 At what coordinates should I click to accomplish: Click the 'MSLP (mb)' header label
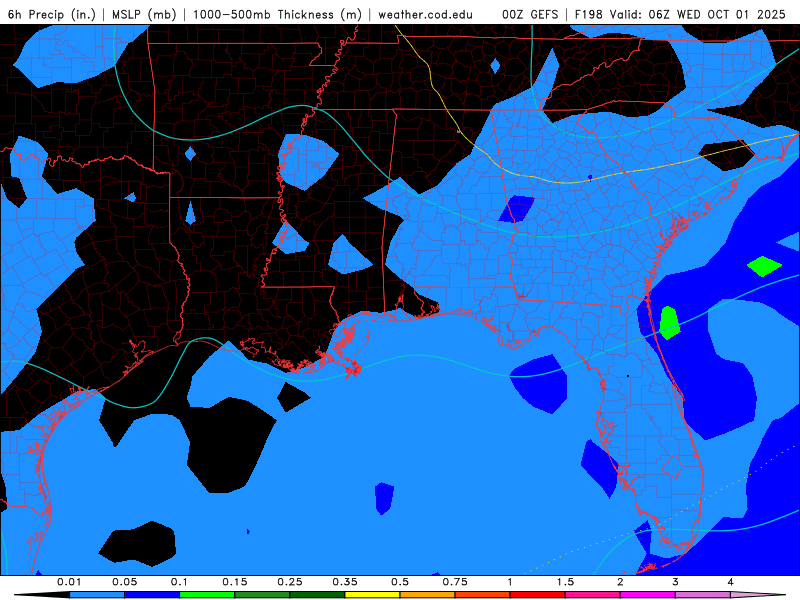pos(144,14)
